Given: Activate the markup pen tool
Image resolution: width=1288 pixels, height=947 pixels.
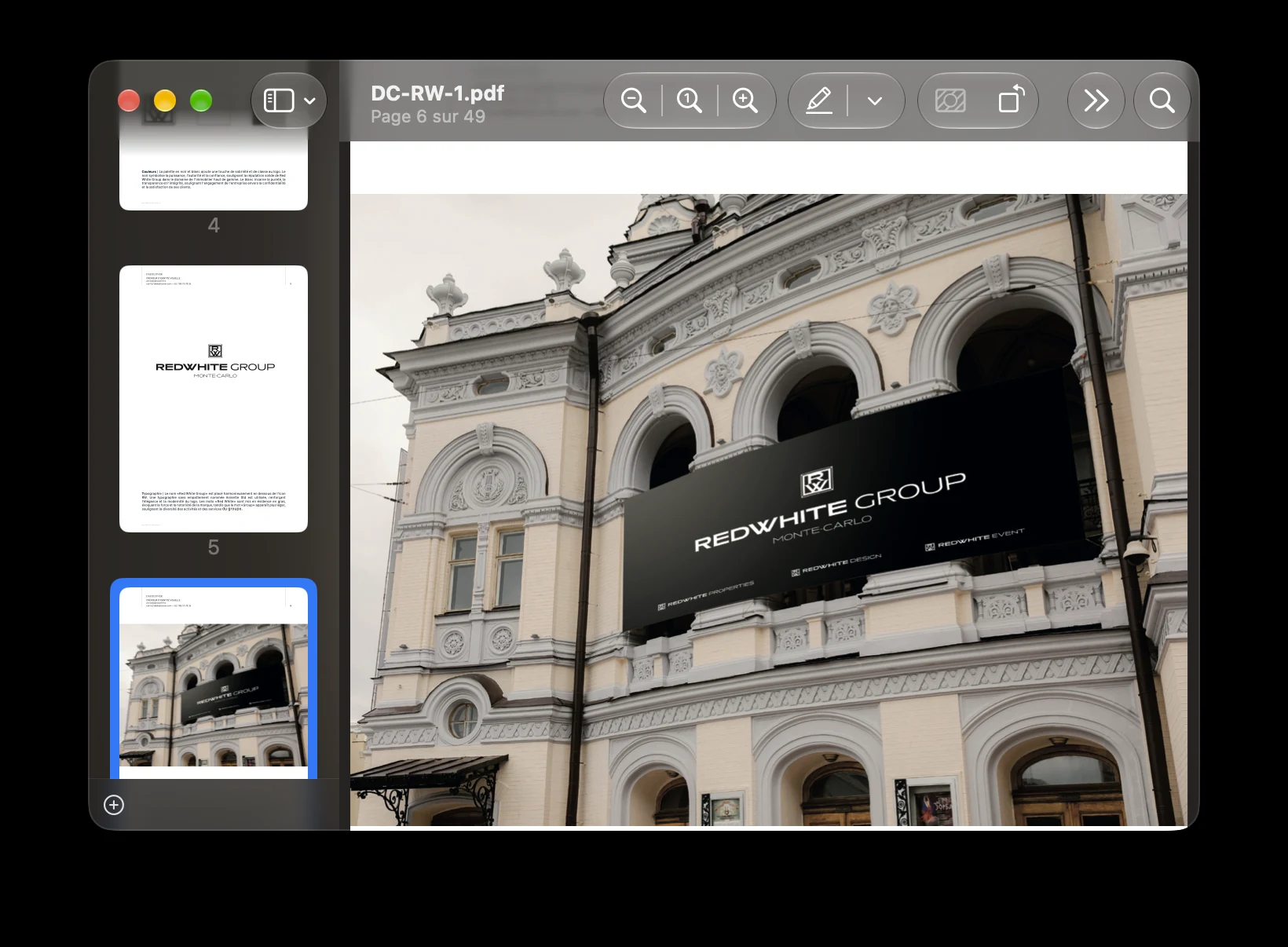Looking at the screenshot, I should (818, 101).
